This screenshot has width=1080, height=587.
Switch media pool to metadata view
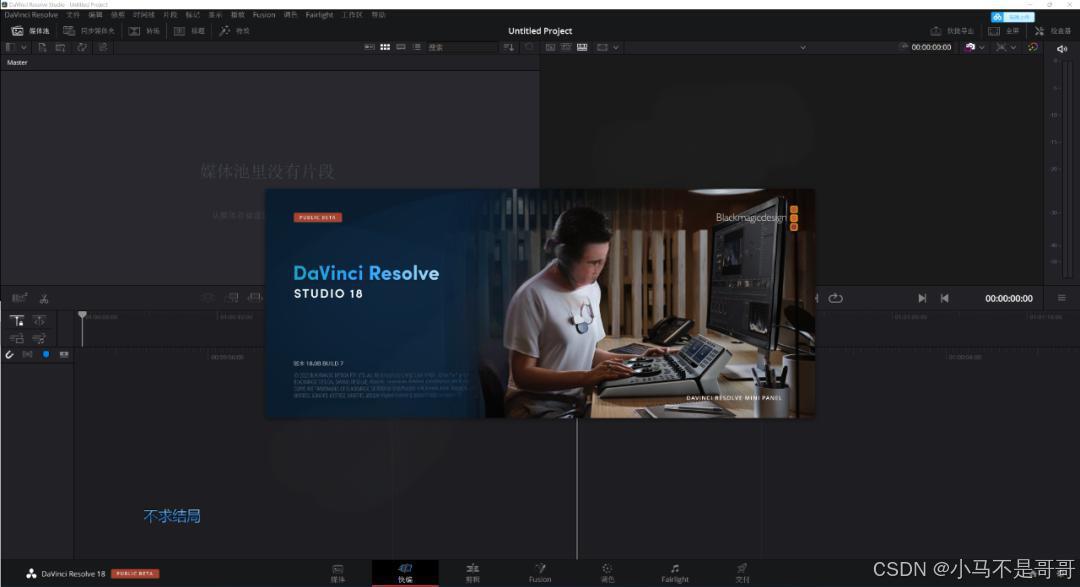[369, 48]
